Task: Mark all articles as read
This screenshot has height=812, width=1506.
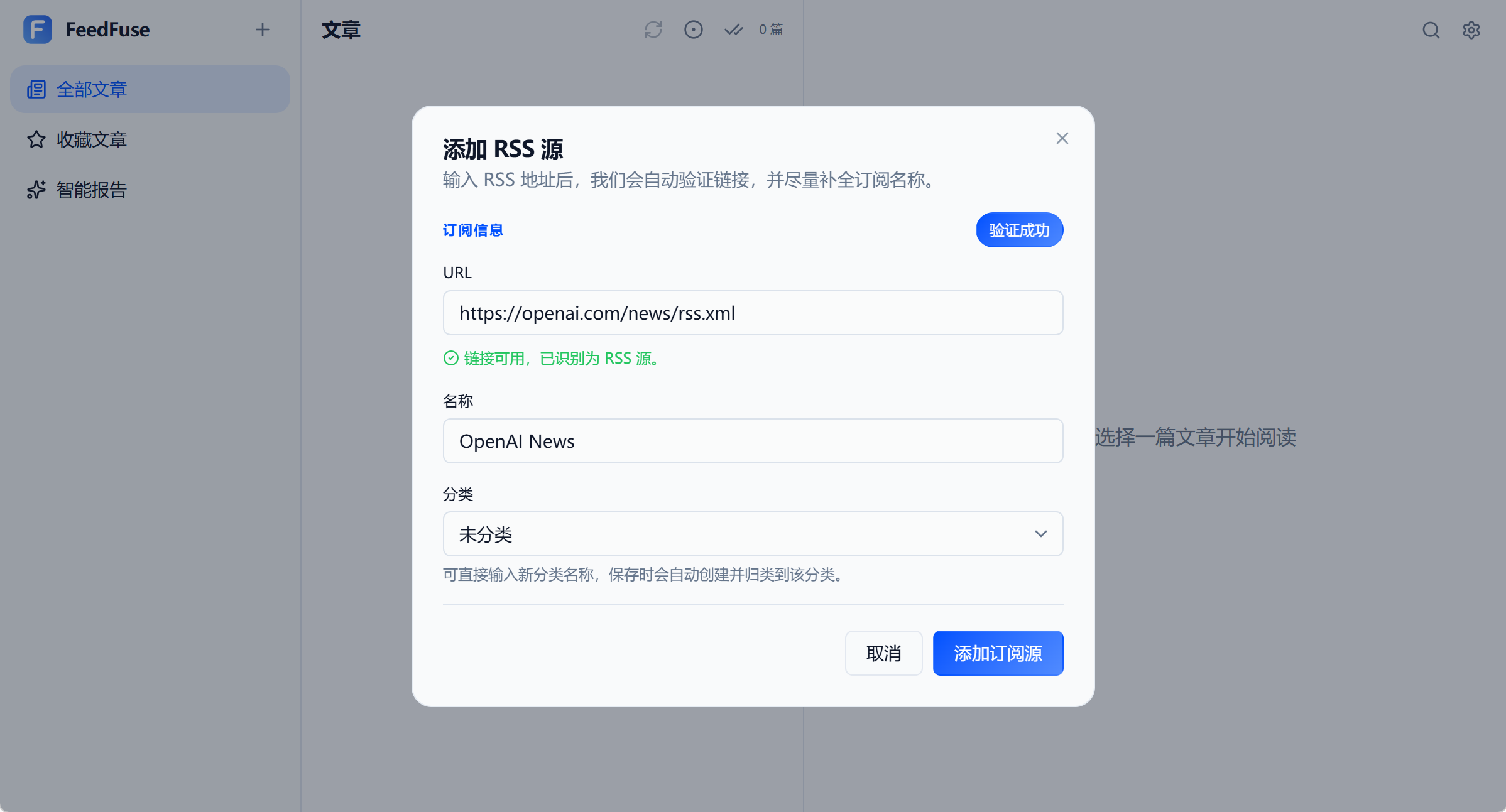Action: click(733, 30)
